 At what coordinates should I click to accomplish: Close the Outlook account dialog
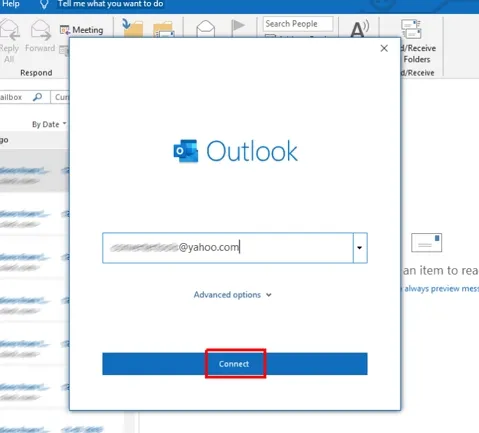(x=384, y=48)
